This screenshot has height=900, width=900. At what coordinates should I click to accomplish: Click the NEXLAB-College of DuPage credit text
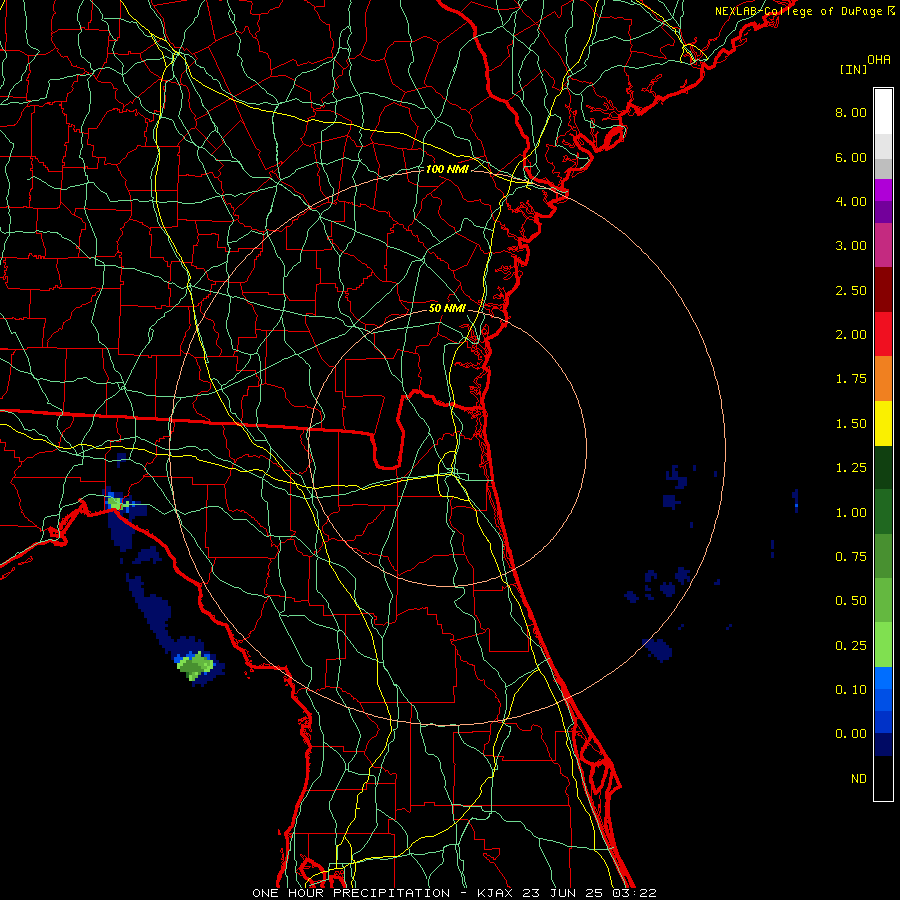(804, 11)
